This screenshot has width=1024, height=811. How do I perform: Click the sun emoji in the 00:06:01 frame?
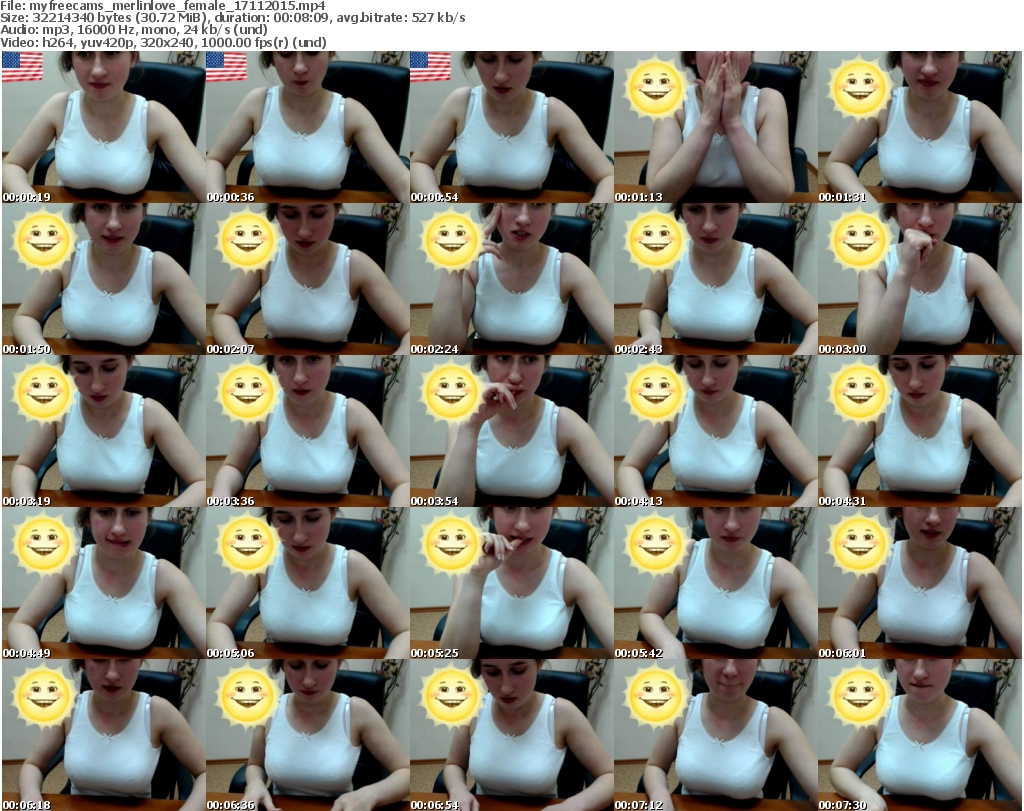(859, 545)
